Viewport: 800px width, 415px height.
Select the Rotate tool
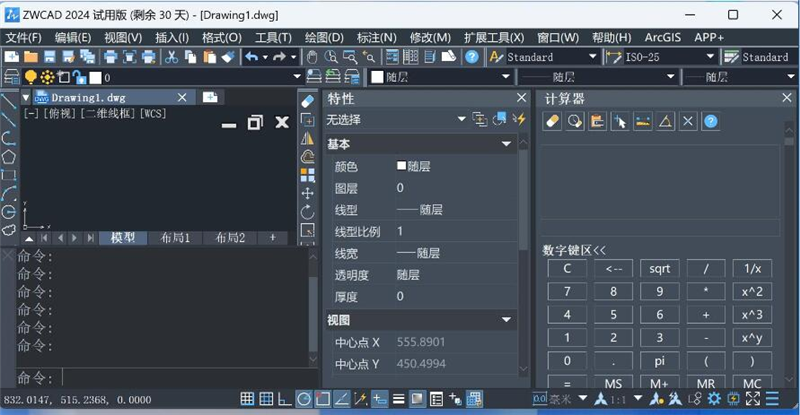308,211
